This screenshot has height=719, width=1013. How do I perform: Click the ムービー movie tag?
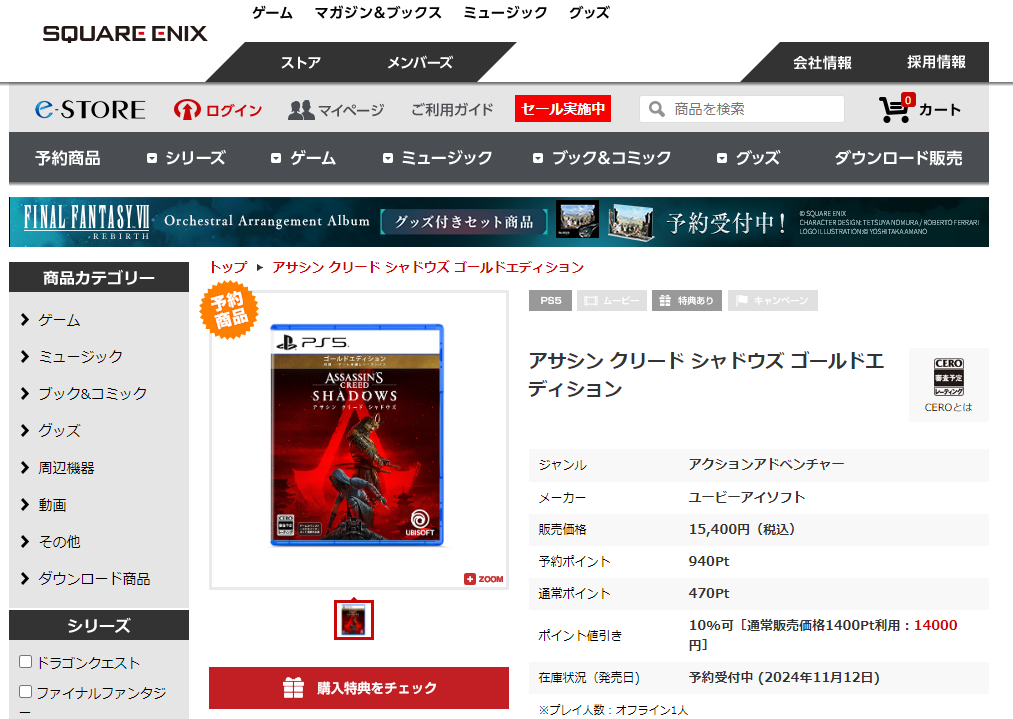point(612,300)
